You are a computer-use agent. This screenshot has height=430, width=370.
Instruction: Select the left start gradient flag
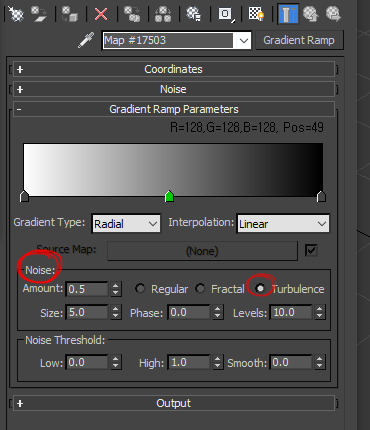(24, 196)
